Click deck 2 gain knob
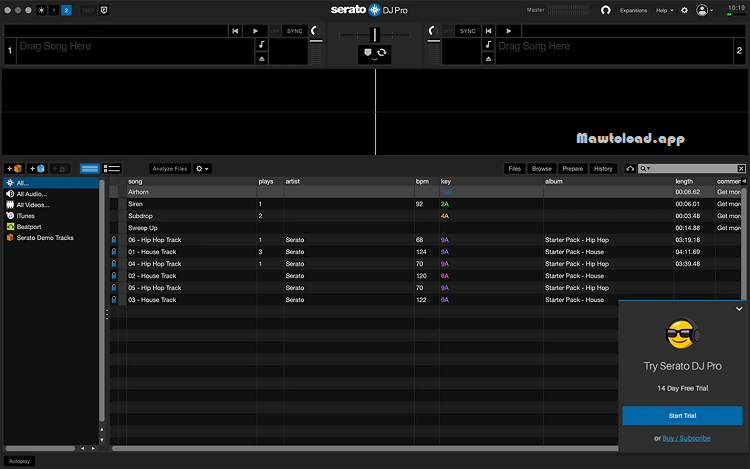 [x=433, y=31]
